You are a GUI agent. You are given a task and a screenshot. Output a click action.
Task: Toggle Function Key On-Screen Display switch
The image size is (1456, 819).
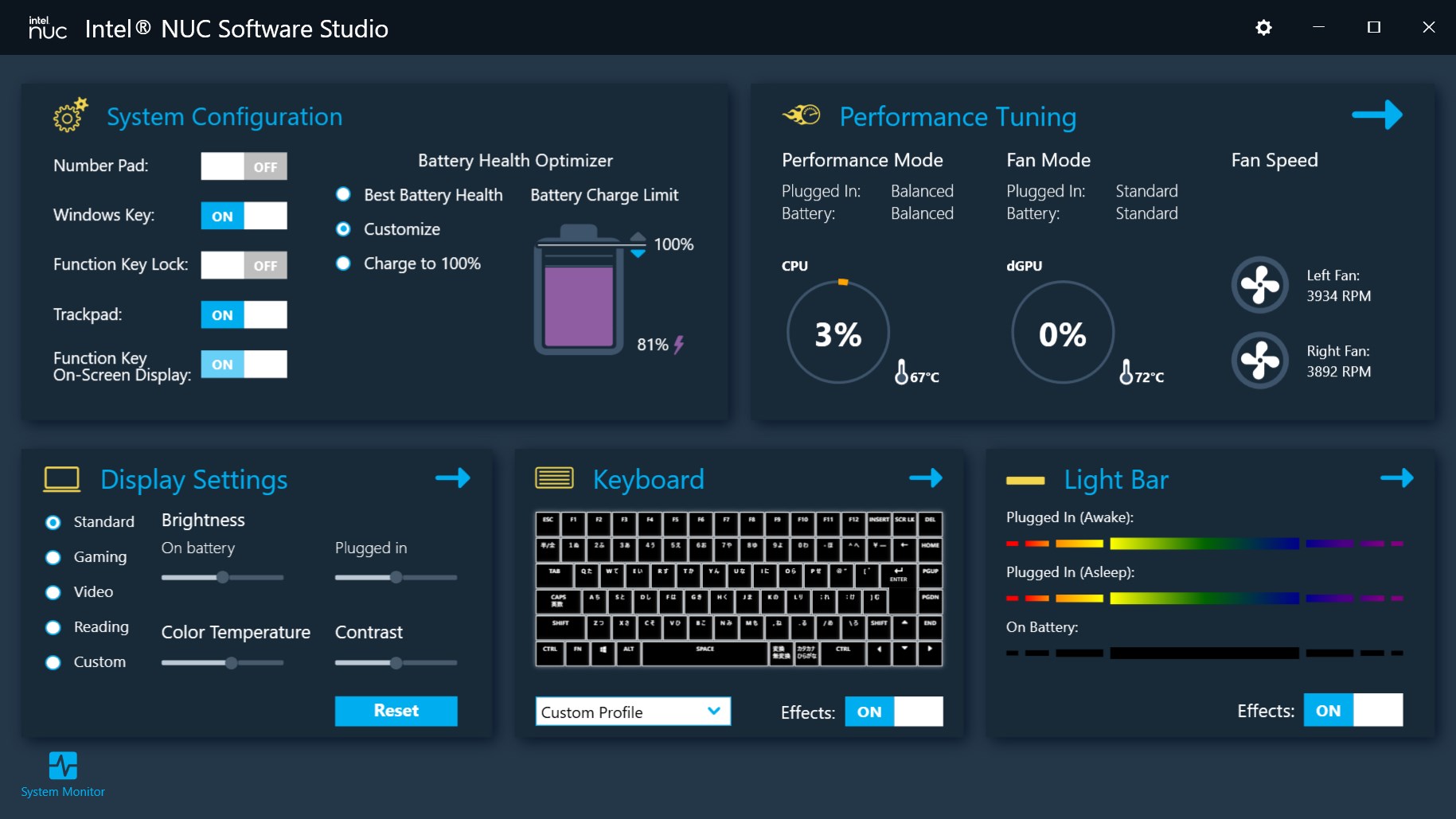click(244, 365)
